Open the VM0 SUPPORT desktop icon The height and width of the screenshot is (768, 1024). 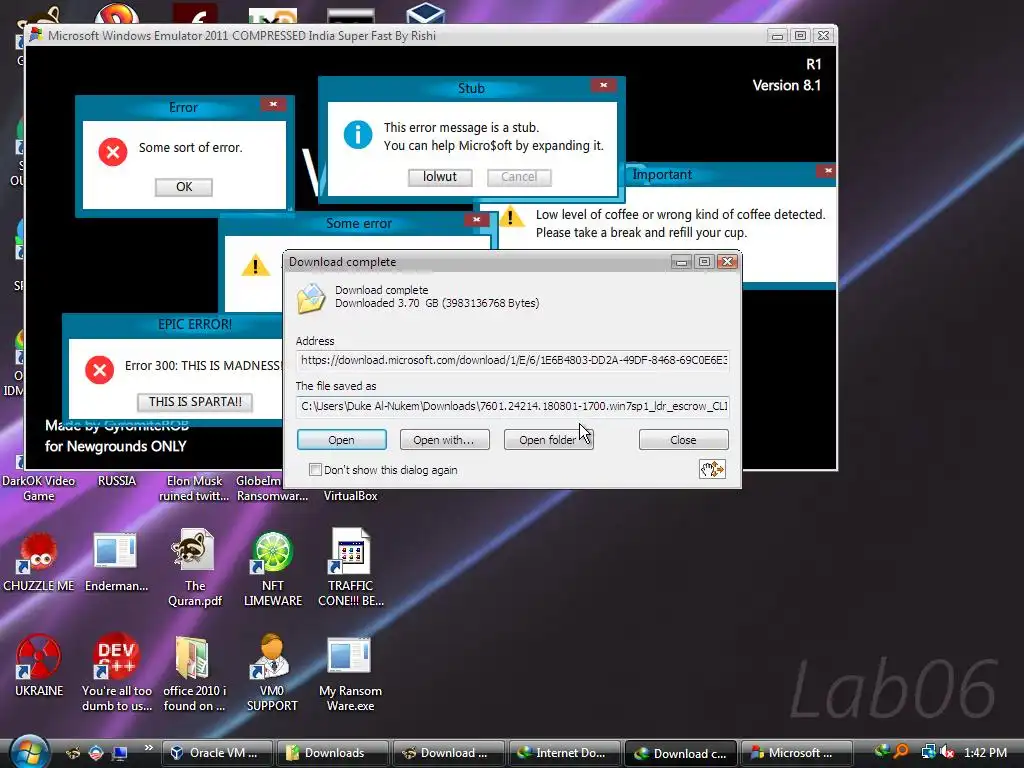tap(272, 673)
